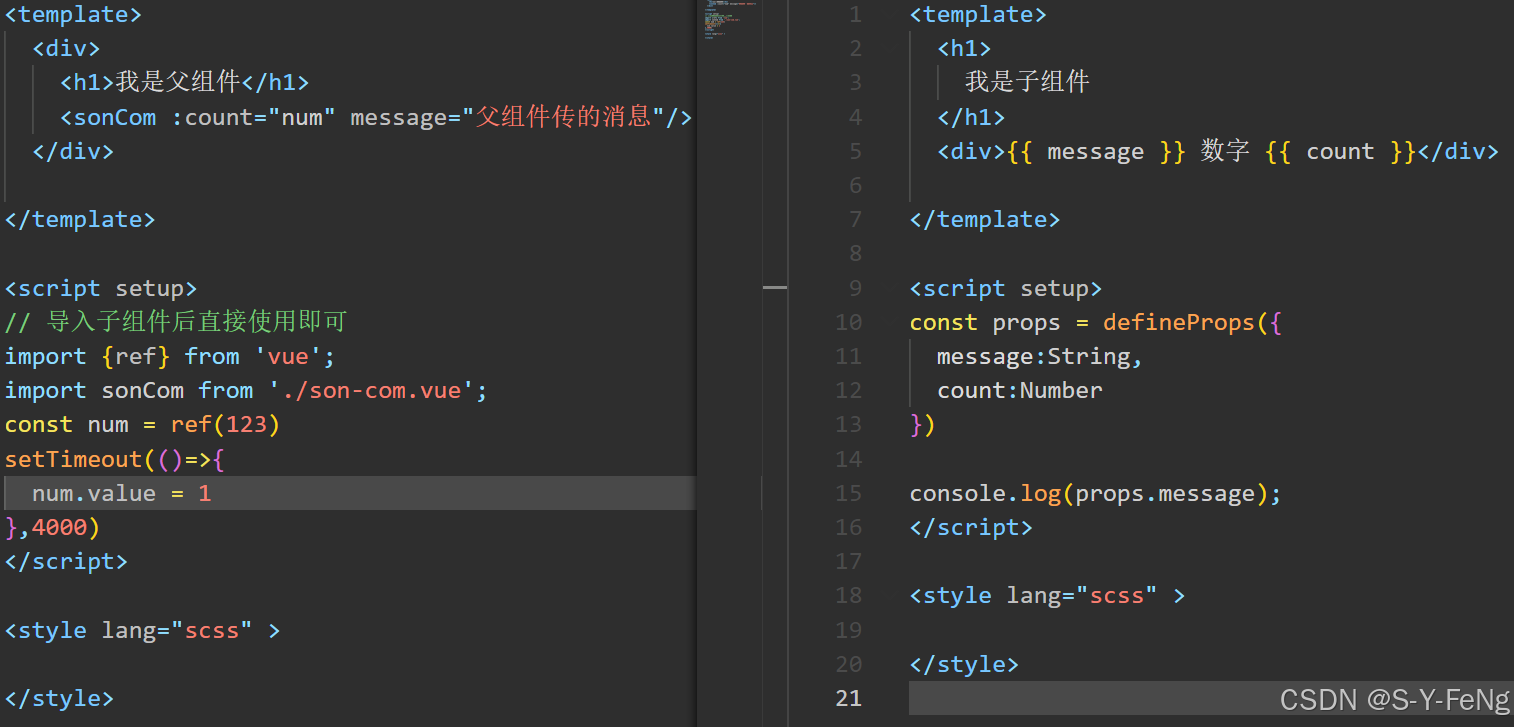Click the :count="num" attribute
This screenshot has width=1514, height=727.
point(254,118)
